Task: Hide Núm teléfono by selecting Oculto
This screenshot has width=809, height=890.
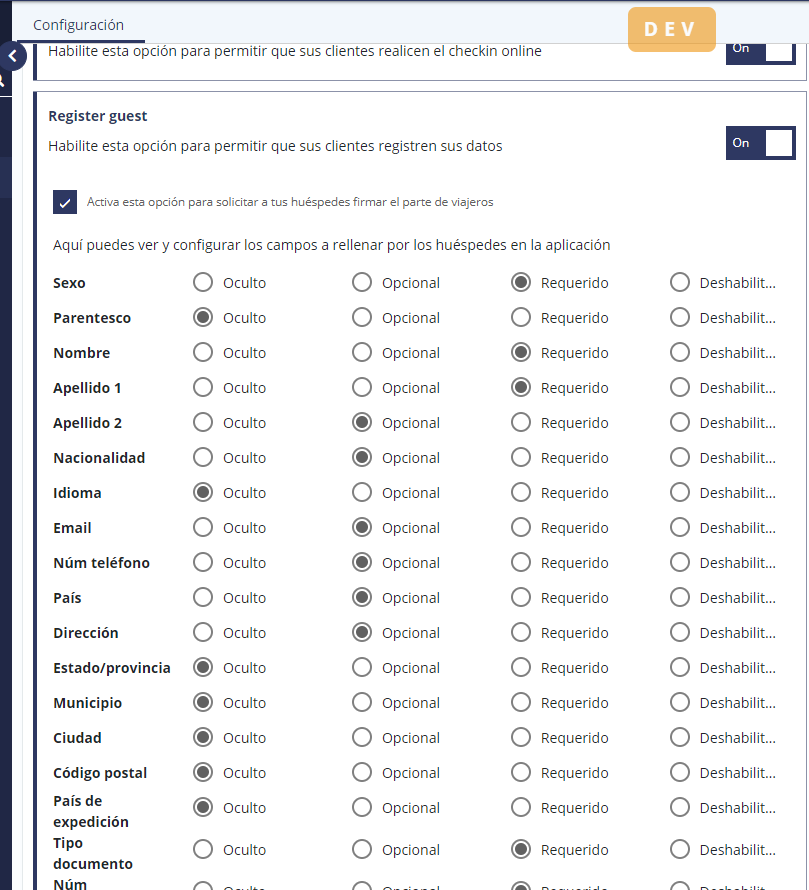Action: click(x=203, y=563)
